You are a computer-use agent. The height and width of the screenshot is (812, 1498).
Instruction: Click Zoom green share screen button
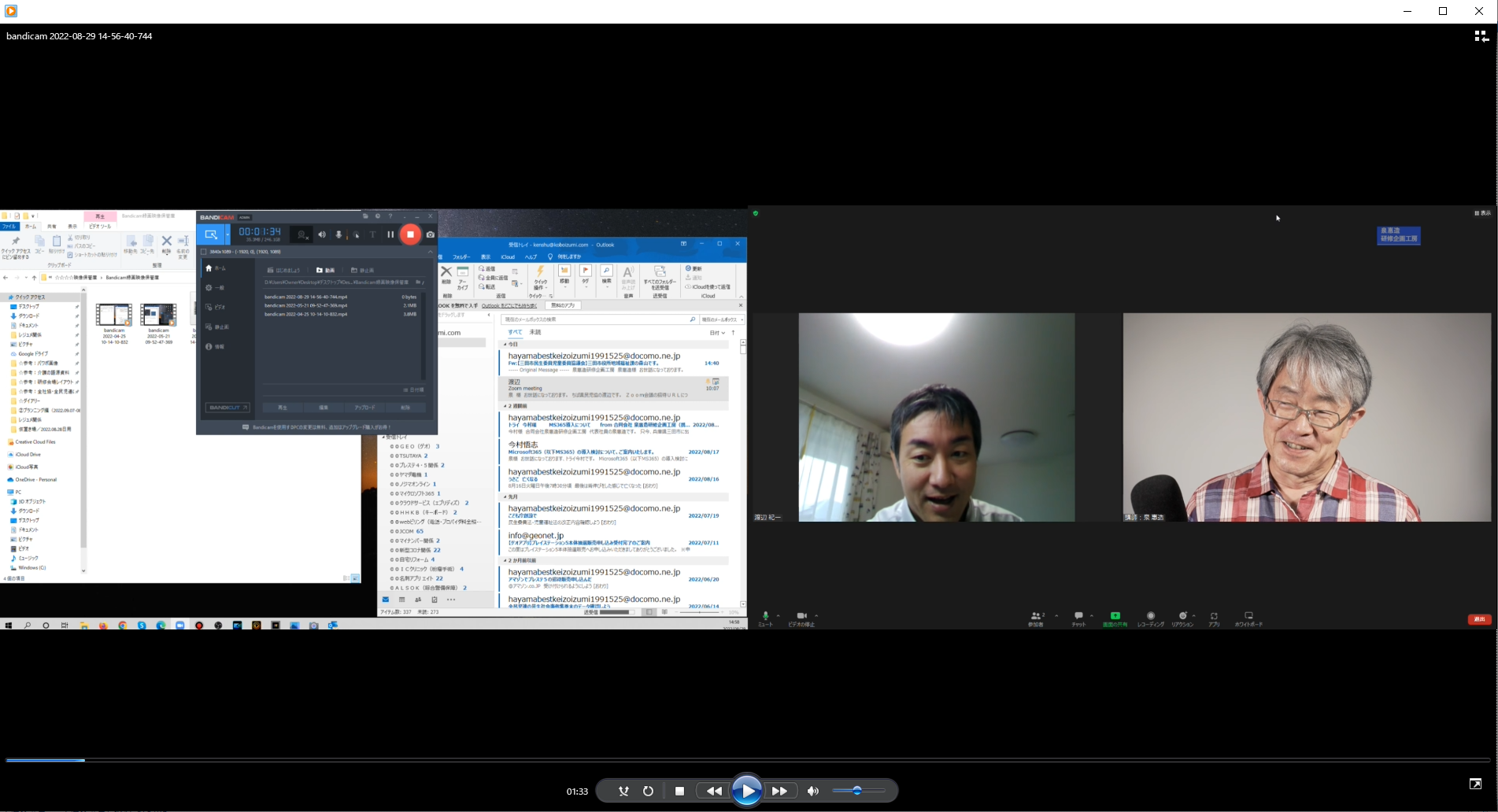coord(1115,619)
